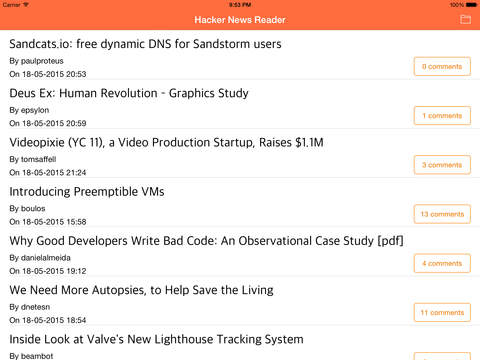Tap the status bar clock

pos(240,5)
